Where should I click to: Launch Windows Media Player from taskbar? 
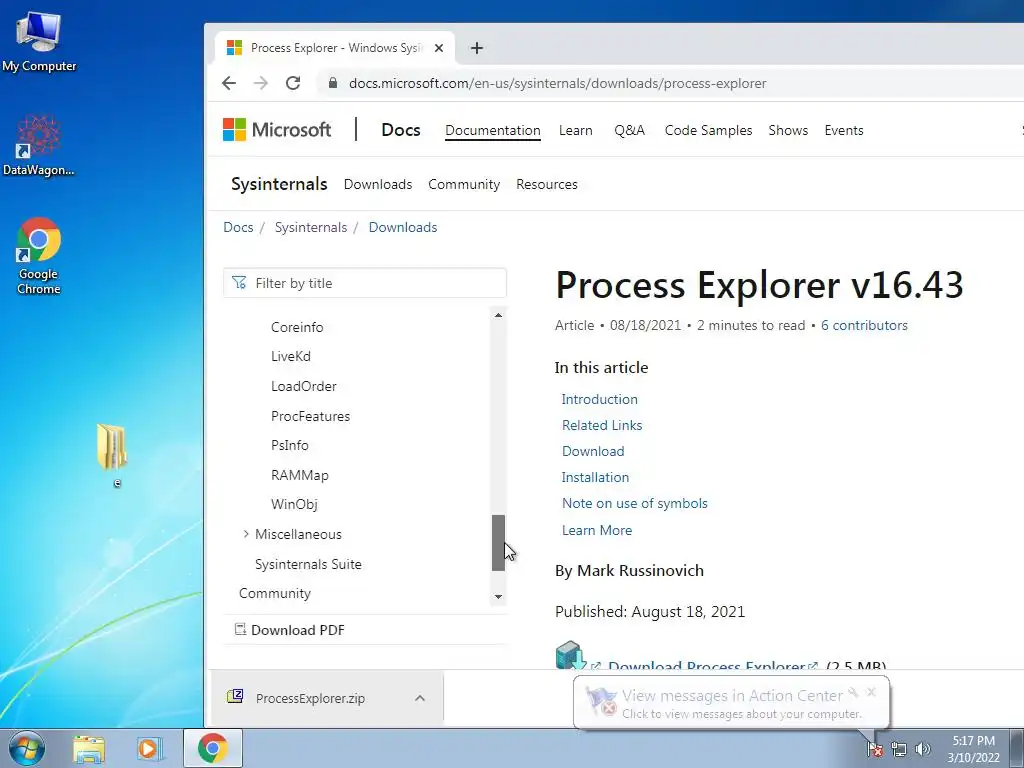click(x=149, y=748)
